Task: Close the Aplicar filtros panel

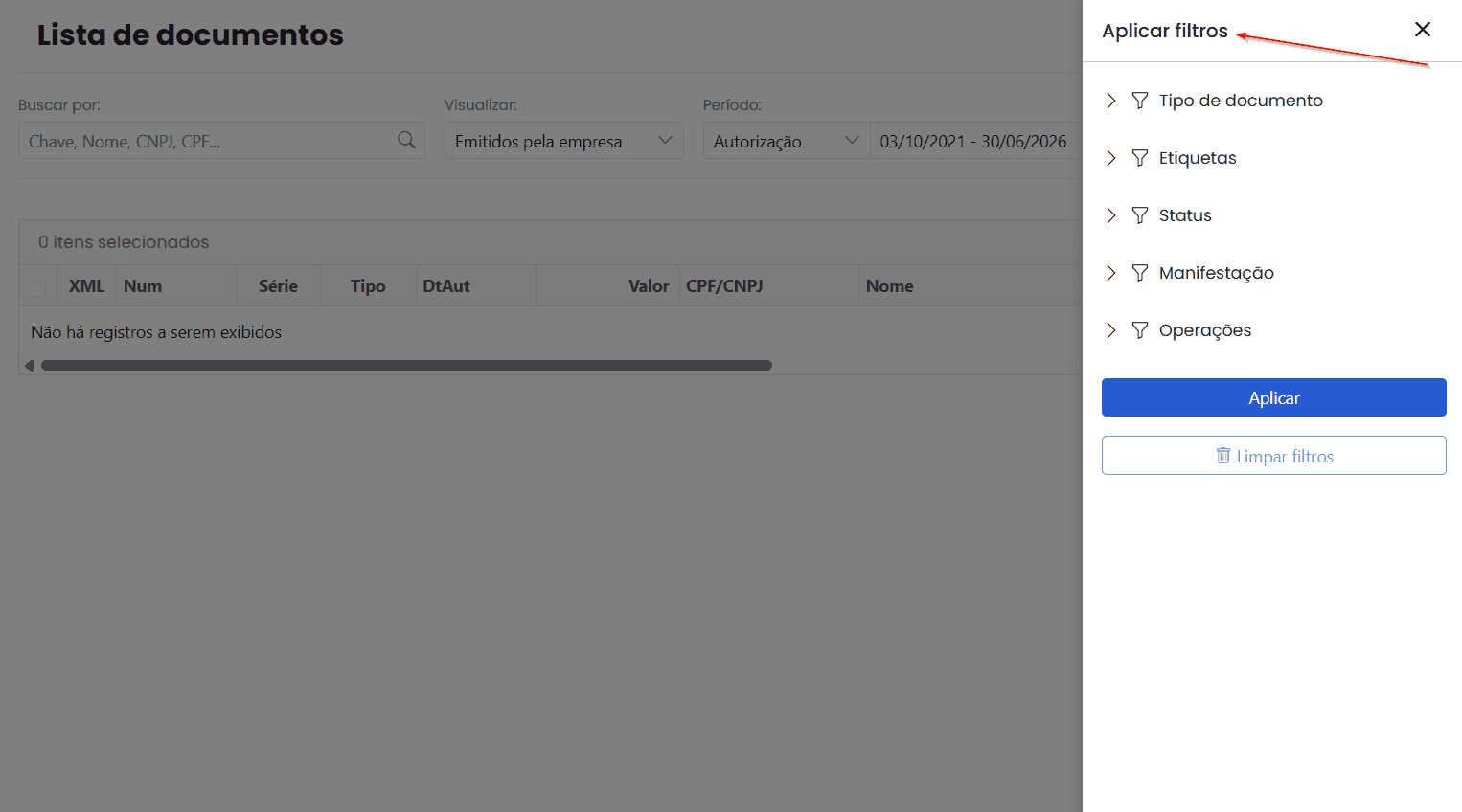Action: tap(1423, 30)
